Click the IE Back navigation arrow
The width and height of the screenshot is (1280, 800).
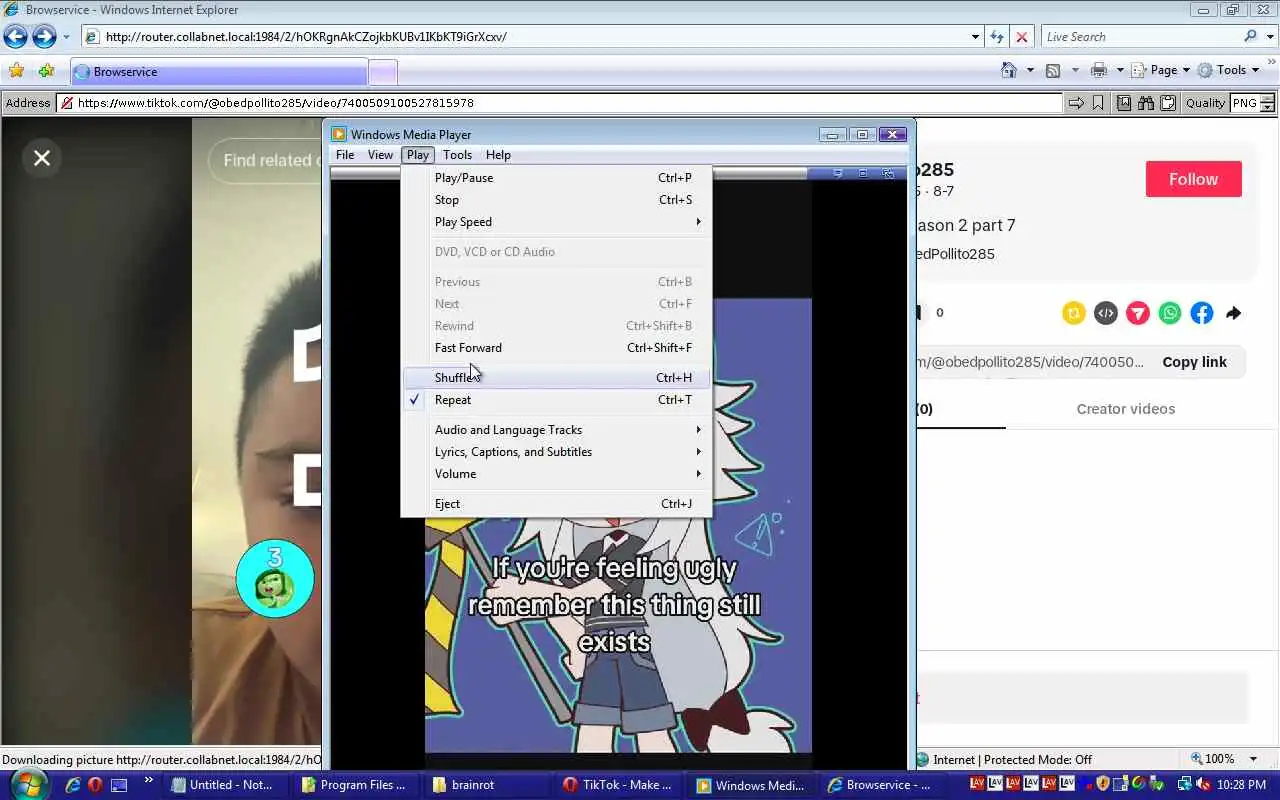coord(15,37)
